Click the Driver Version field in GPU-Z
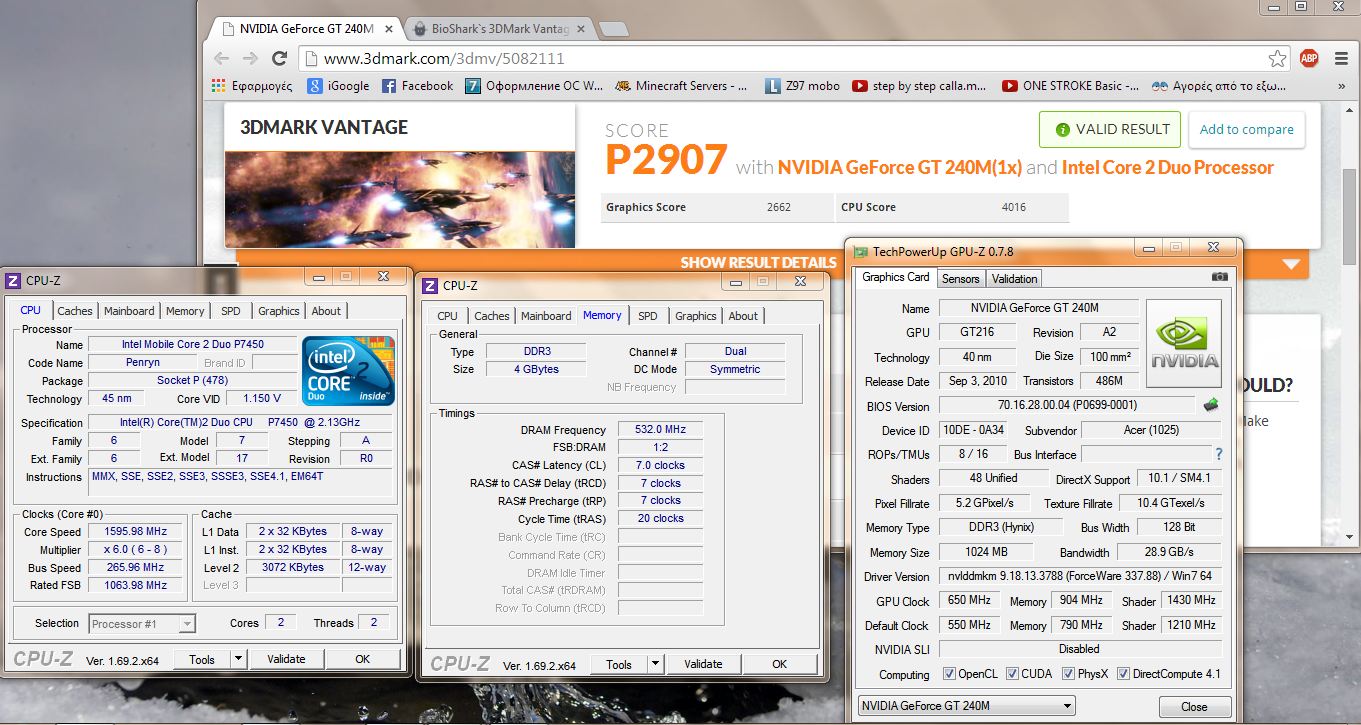The image size is (1361, 725). [x=1079, y=577]
